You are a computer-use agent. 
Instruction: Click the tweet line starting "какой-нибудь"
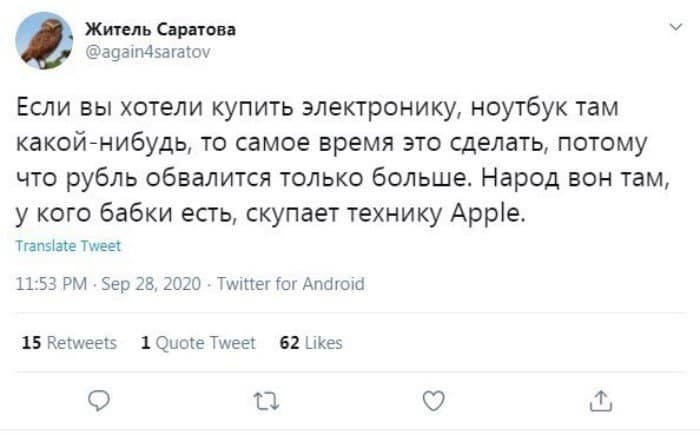[331, 143]
